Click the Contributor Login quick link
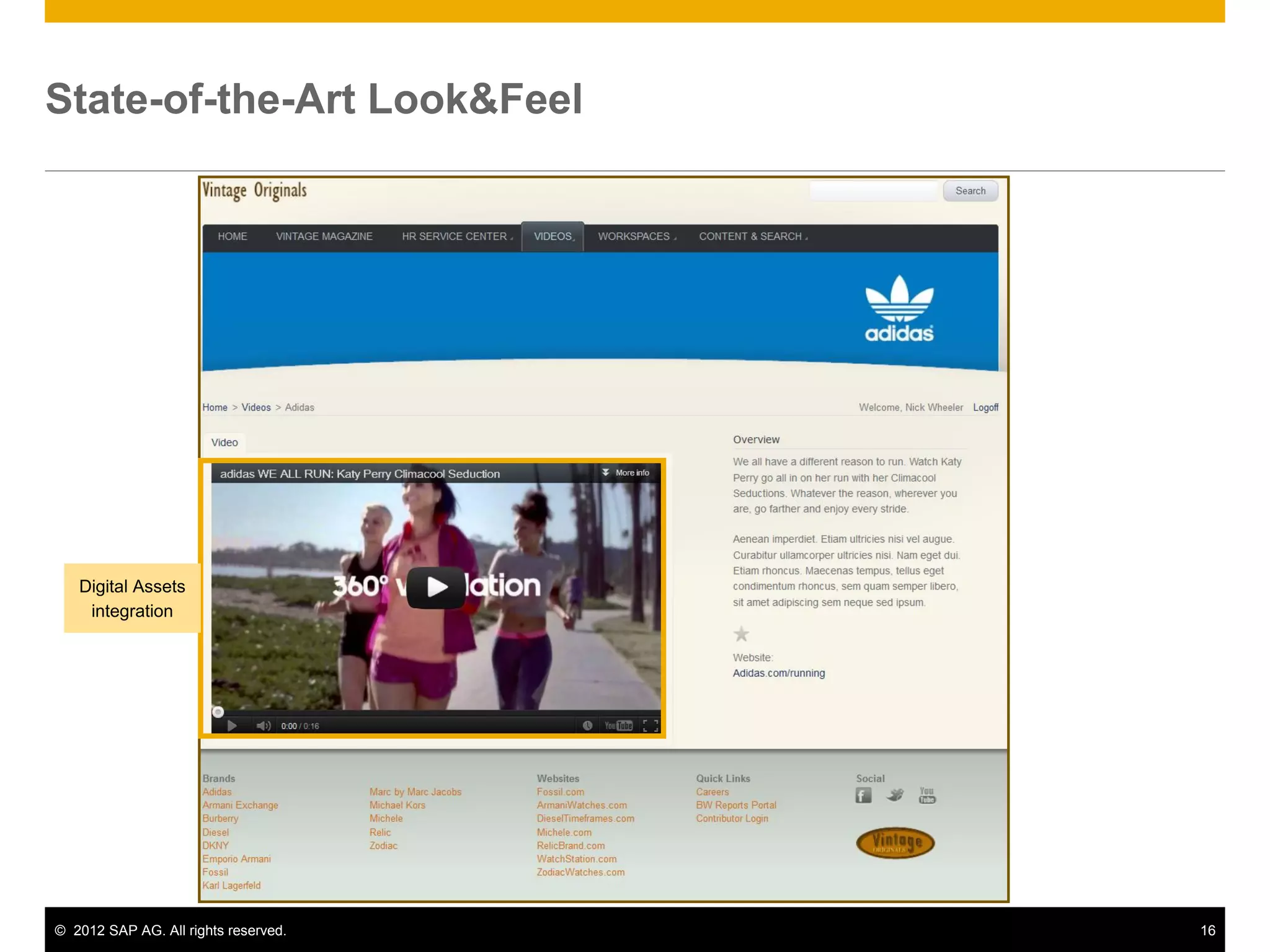The width and height of the screenshot is (1270, 952). pyautogui.click(x=732, y=818)
